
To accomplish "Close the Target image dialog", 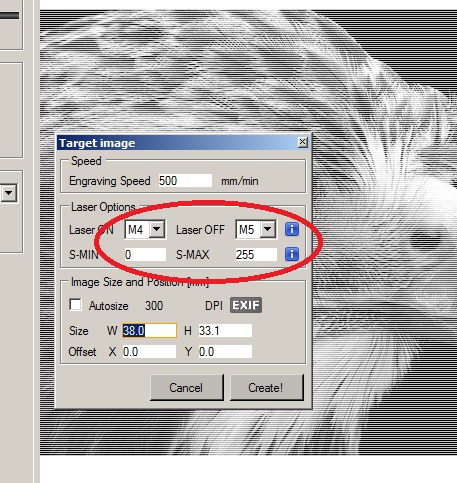I will tap(302, 142).
